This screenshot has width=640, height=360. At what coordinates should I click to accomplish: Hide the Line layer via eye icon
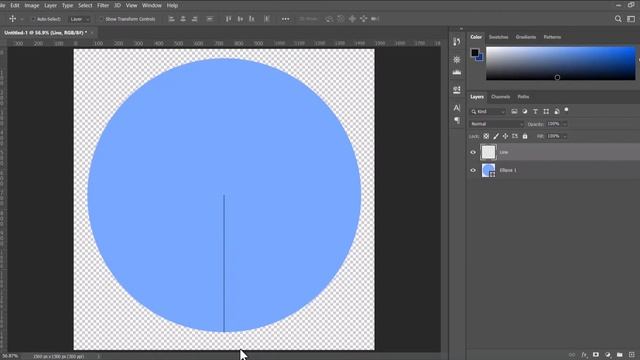473,152
